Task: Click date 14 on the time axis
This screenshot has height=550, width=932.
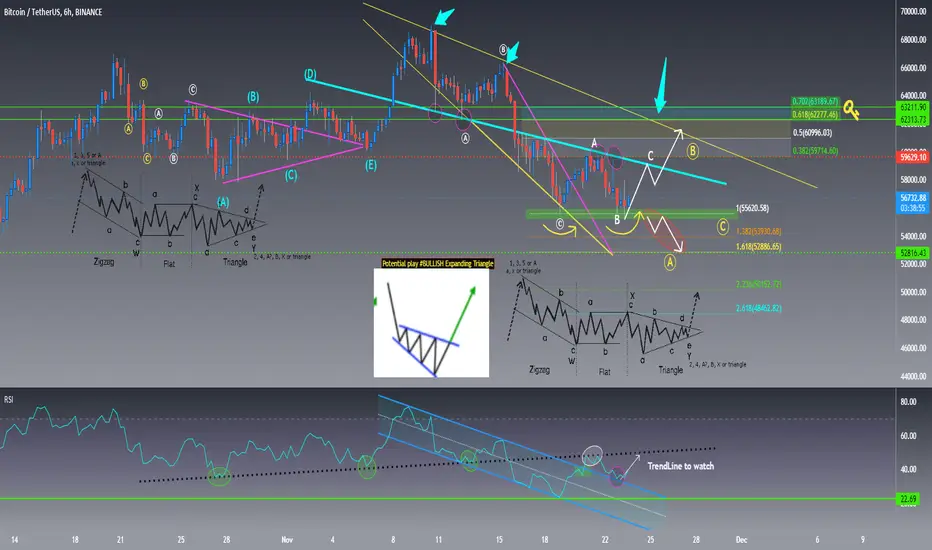Action: (x=14, y=540)
